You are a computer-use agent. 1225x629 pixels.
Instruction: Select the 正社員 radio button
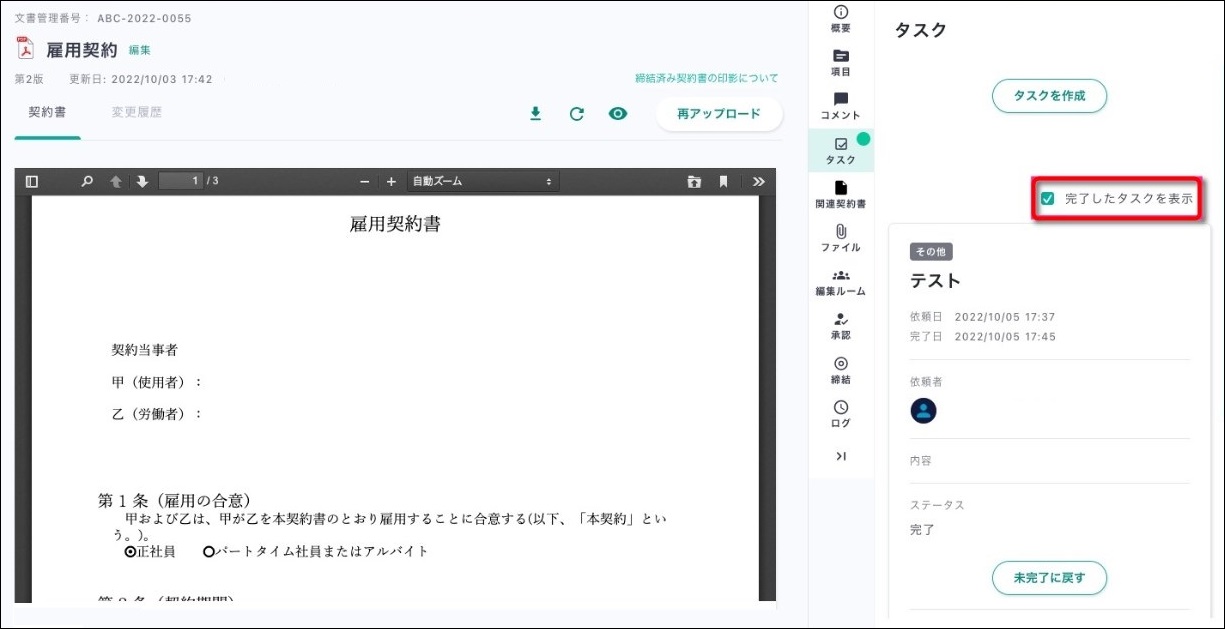130,551
